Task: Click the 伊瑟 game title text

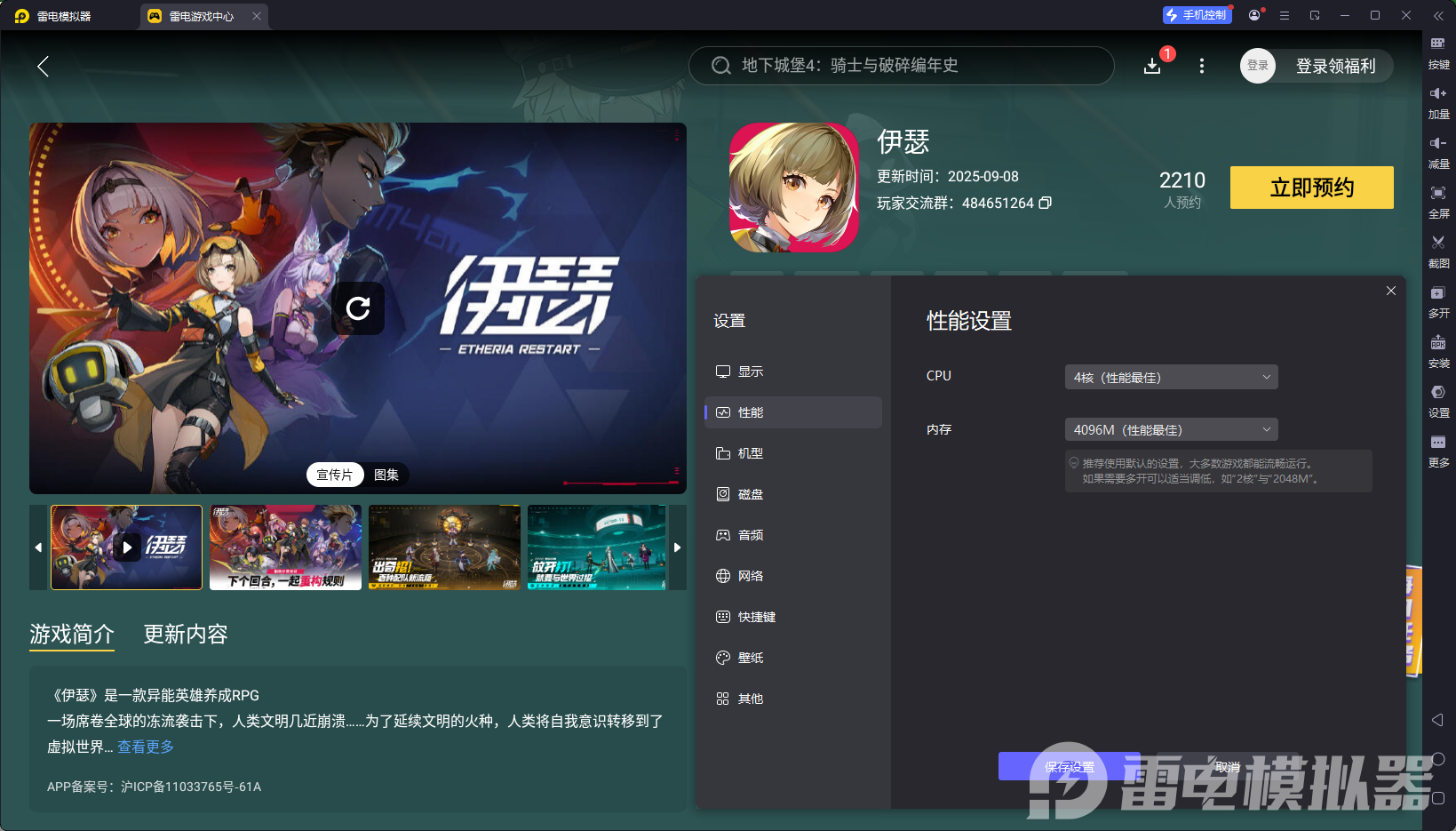Action: coord(903,141)
